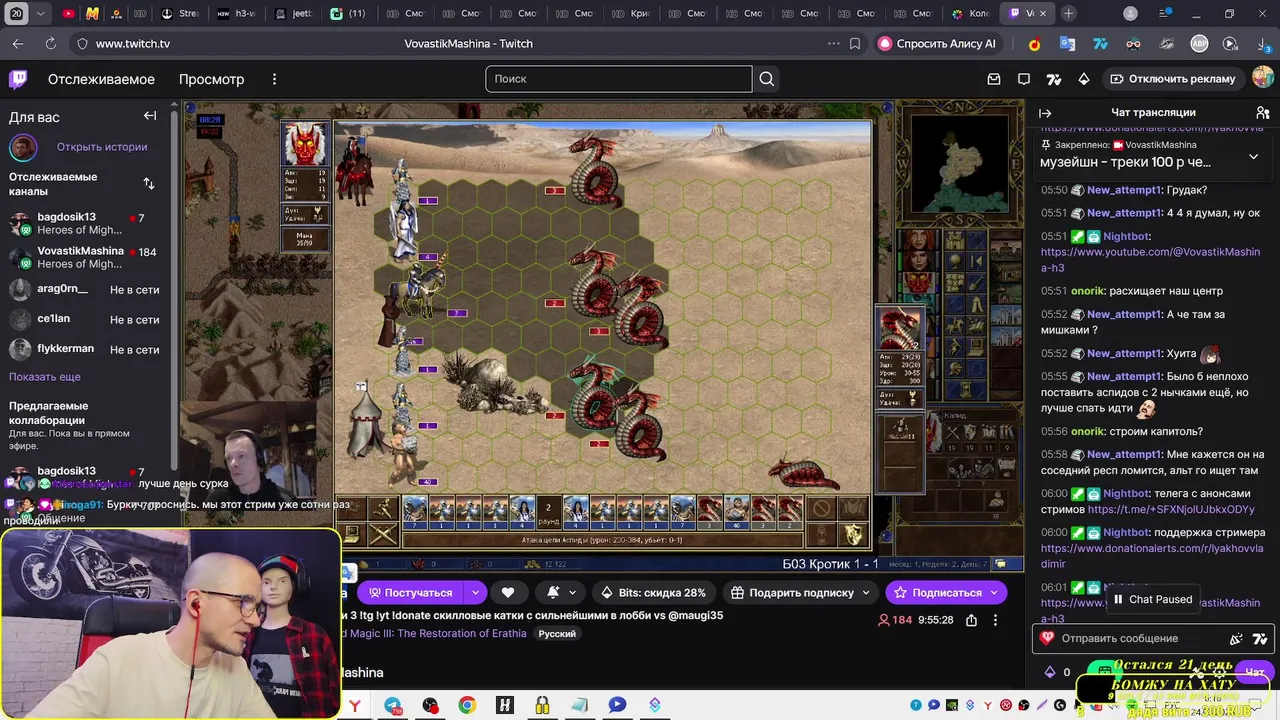Expand the Постучаться dropdown arrow

[x=475, y=593]
